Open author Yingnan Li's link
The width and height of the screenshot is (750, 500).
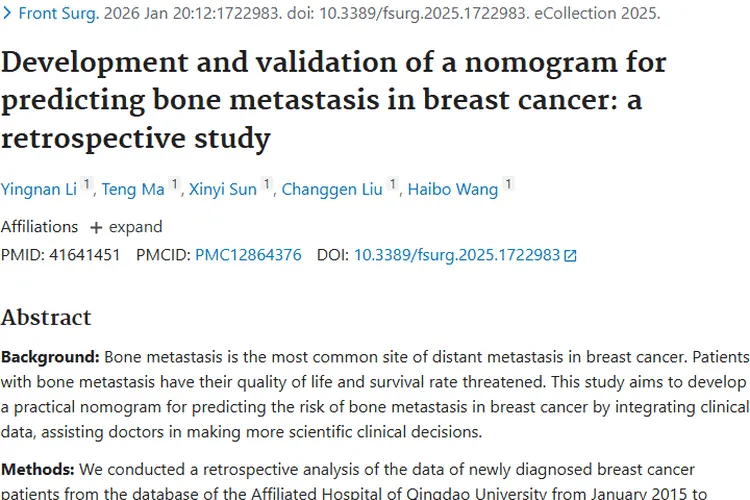pyautogui.click(x=37, y=189)
